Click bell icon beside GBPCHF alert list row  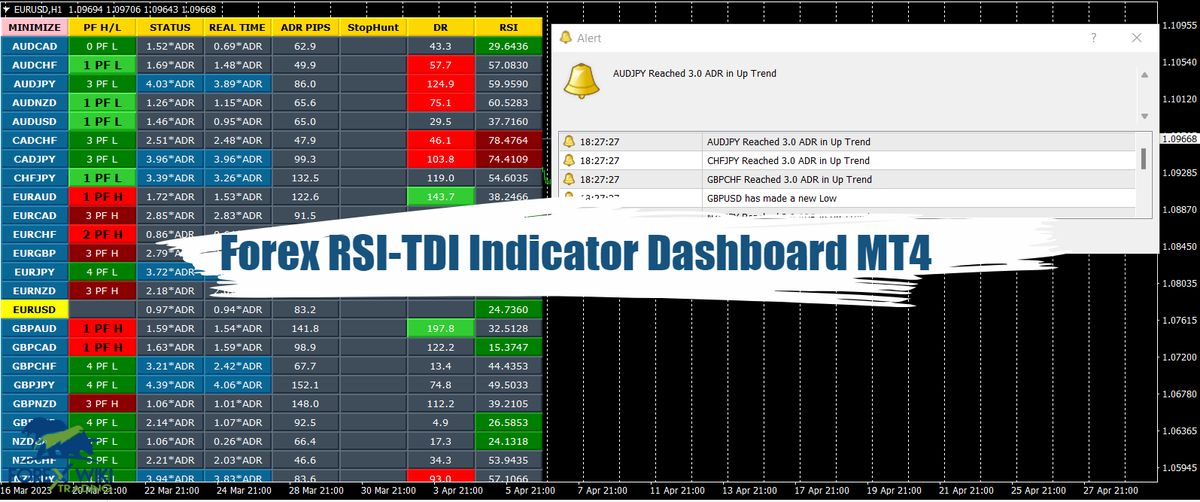point(568,179)
